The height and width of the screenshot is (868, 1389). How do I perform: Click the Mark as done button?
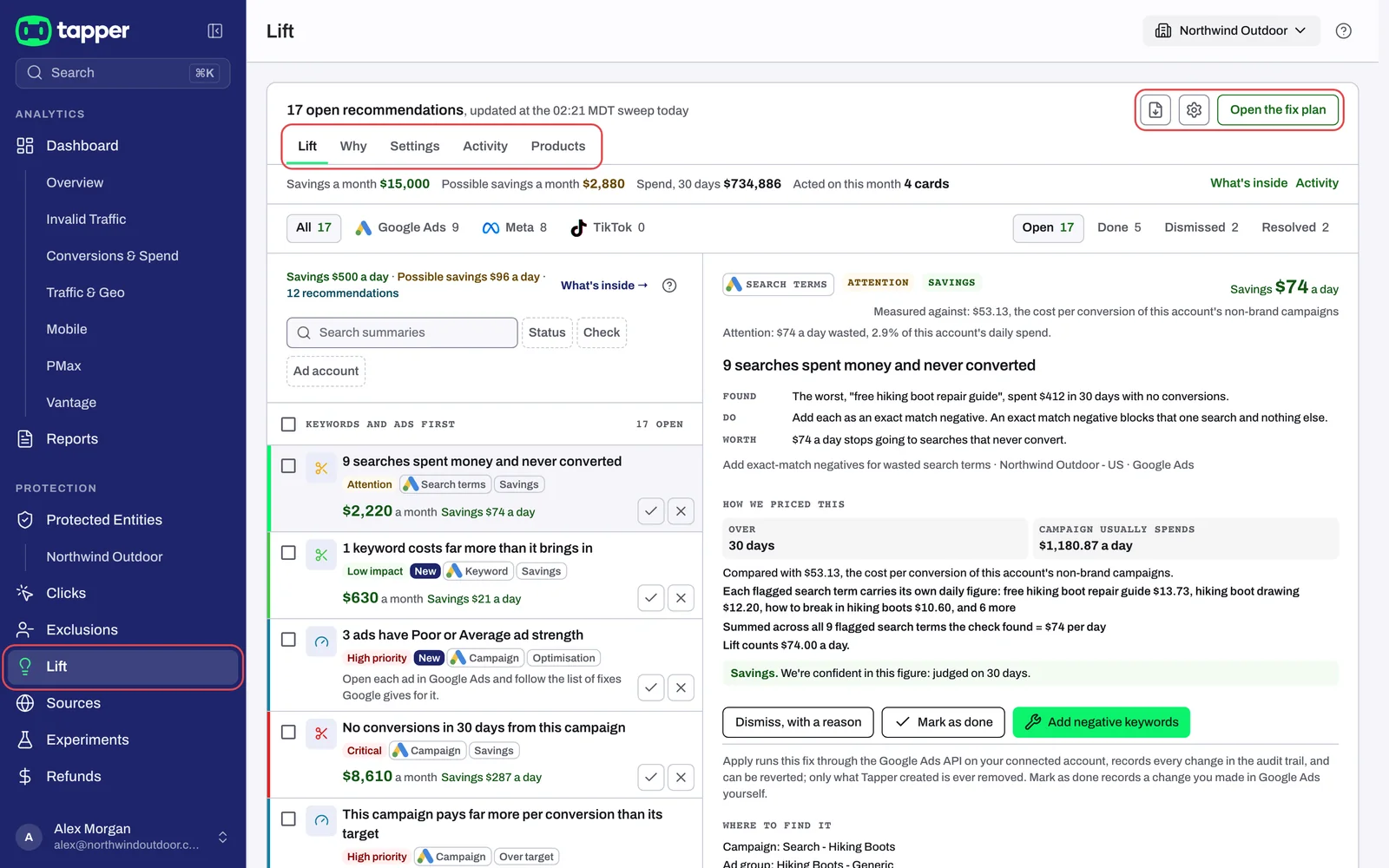pos(944,722)
